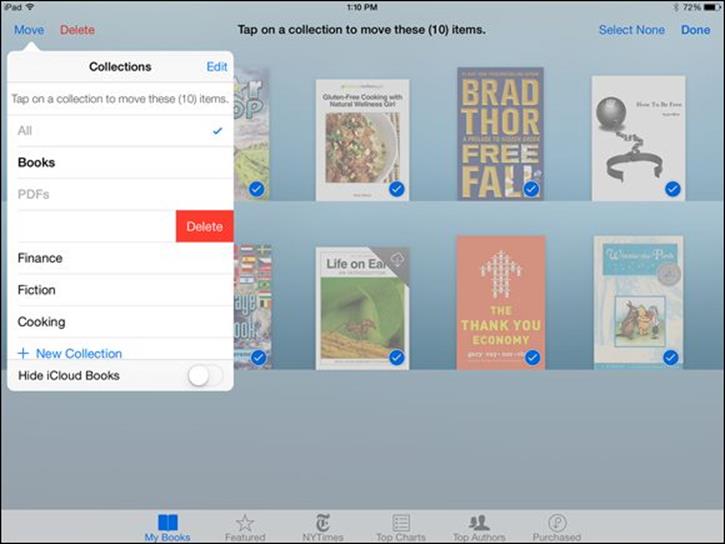The height and width of the screenshot is (544, 725).
Task: Deselect the Brad Thor Free Fall checkmark
Action: point(531,189)
